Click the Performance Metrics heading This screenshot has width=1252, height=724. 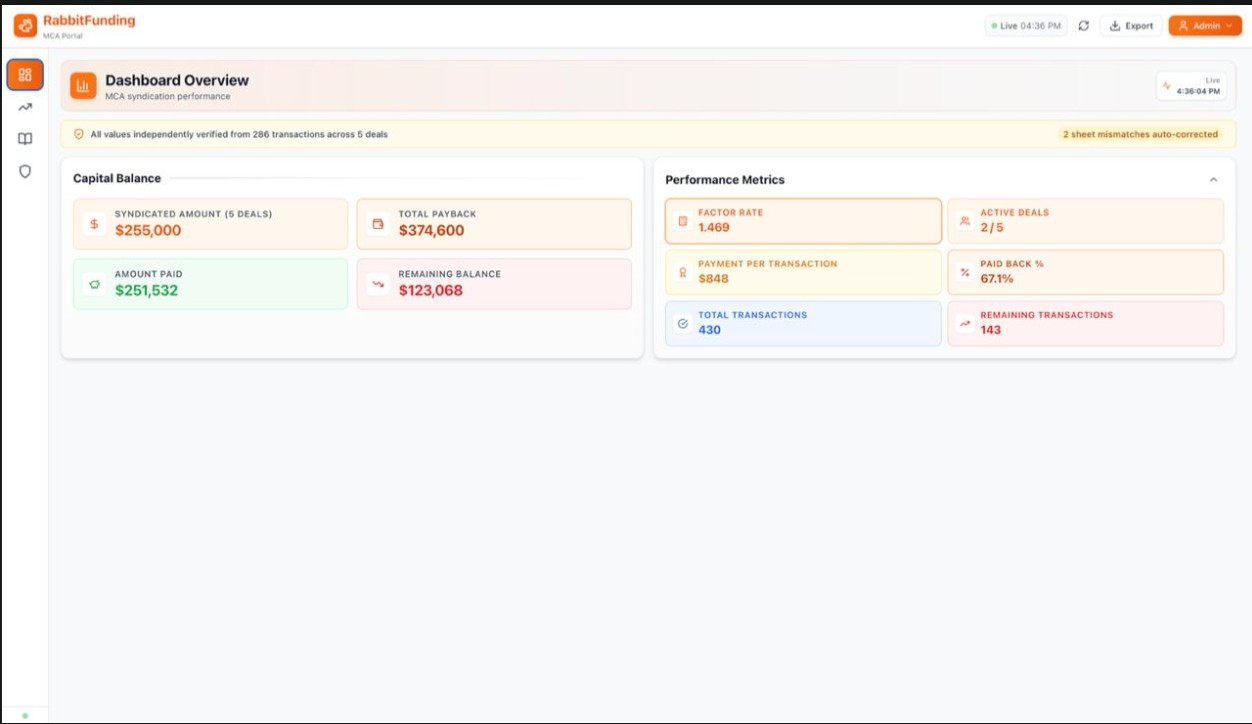(725, 180)
